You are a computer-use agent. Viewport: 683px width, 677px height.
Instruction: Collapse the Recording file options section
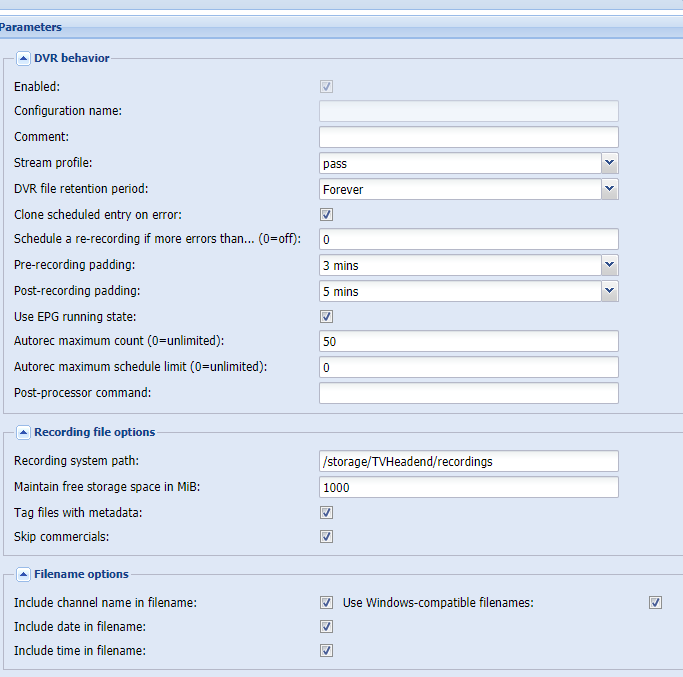[24, 432]
